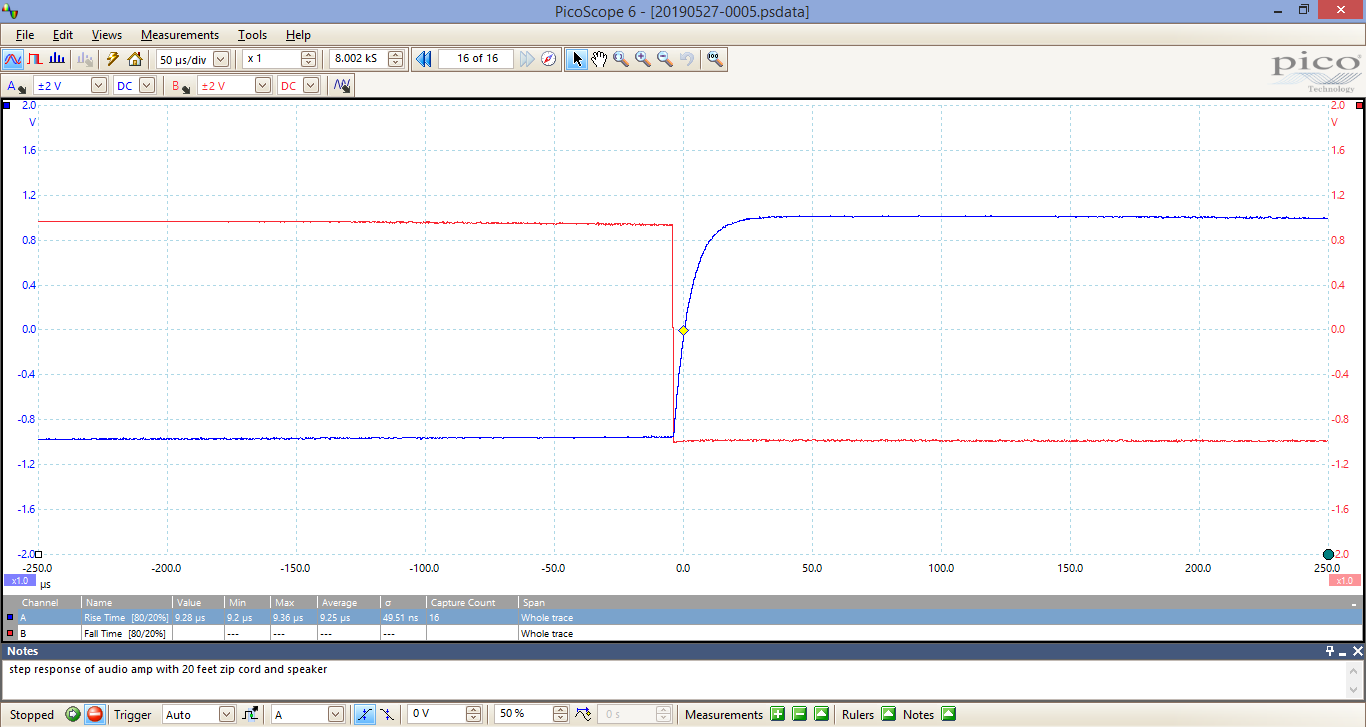Jump to first waveform buffer arrow
Screen dimensions: 1366x727
click(423, 59)
